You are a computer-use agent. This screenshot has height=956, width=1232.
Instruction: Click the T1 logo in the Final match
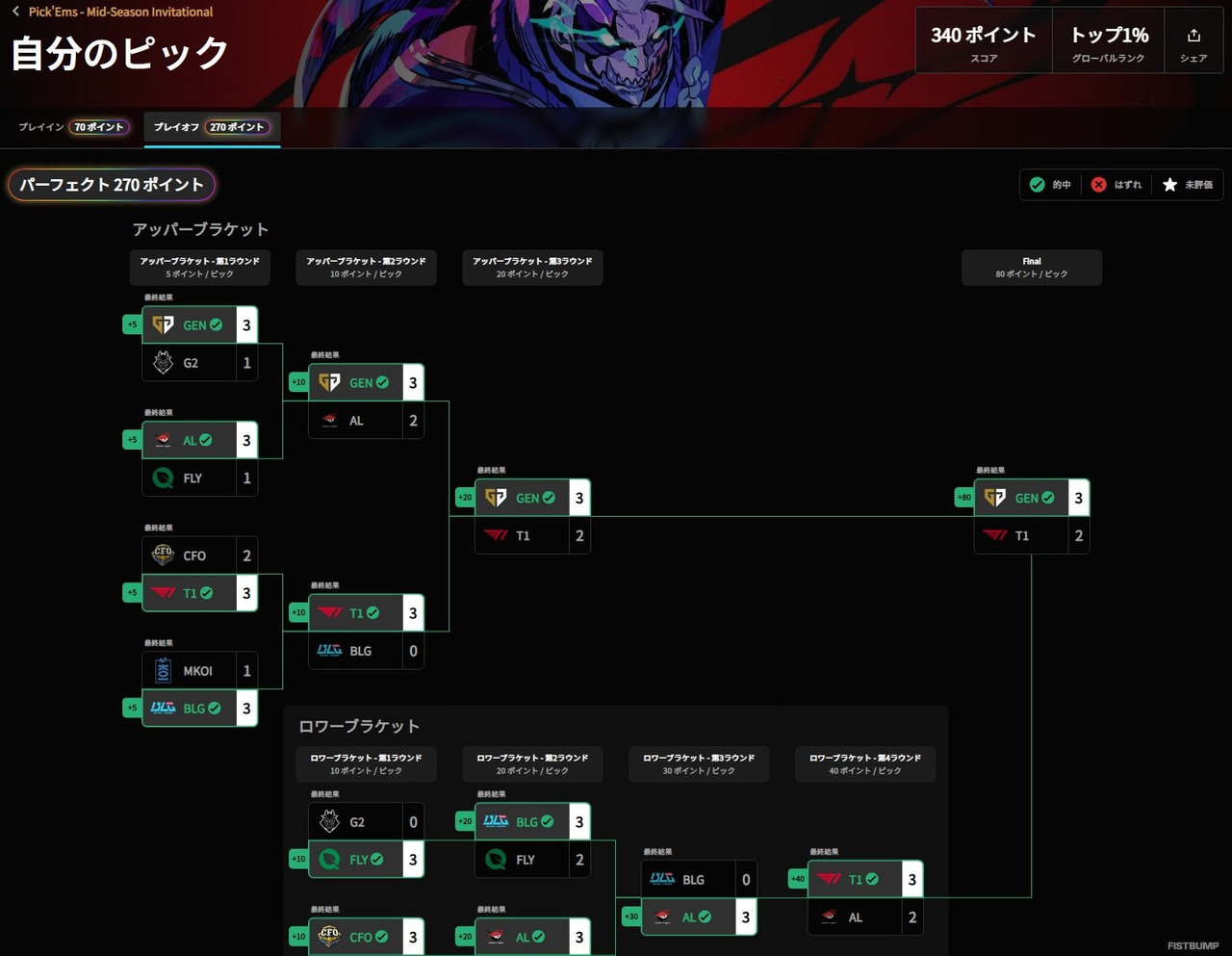995,535
